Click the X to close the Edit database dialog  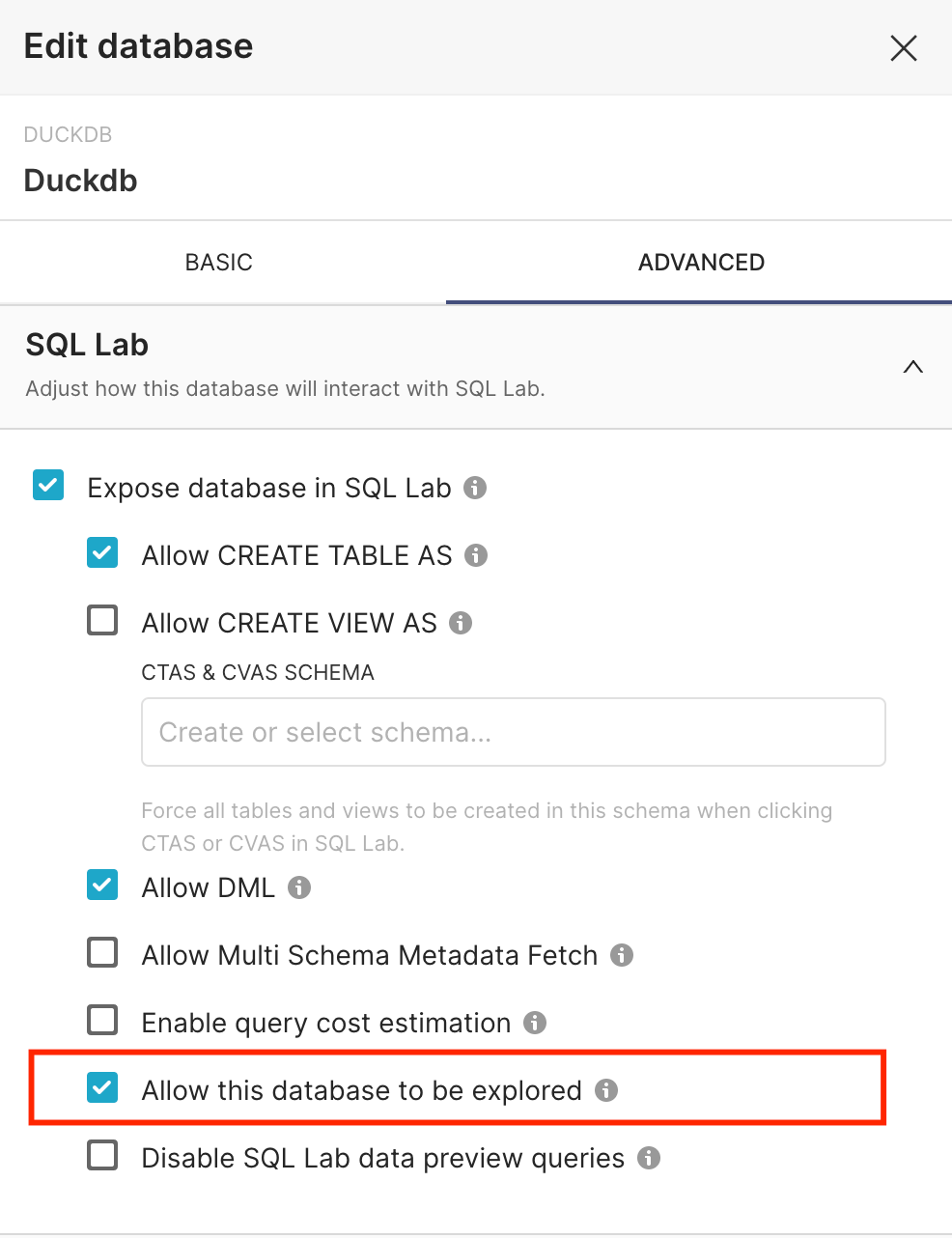click(904, 47)
